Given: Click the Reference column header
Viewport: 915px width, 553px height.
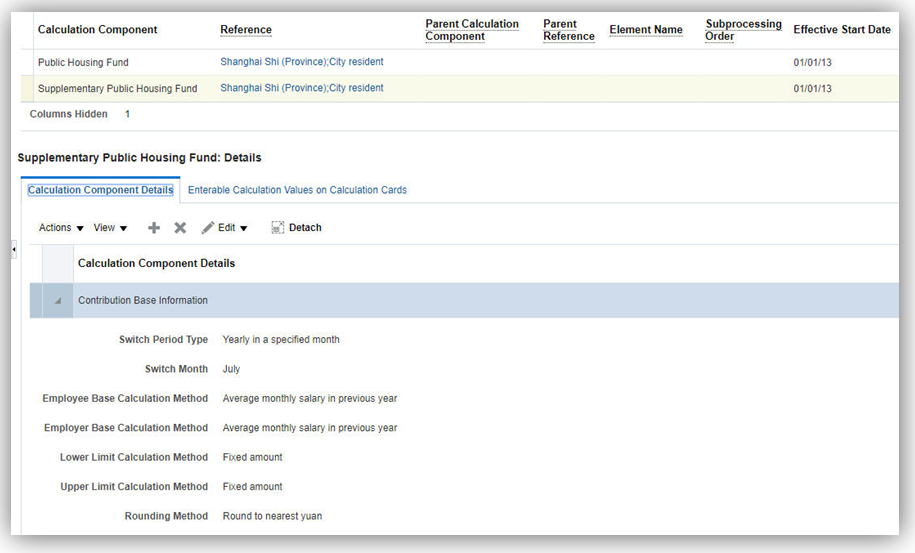Looking at the screenshot, I should click(x=246, y=30).
